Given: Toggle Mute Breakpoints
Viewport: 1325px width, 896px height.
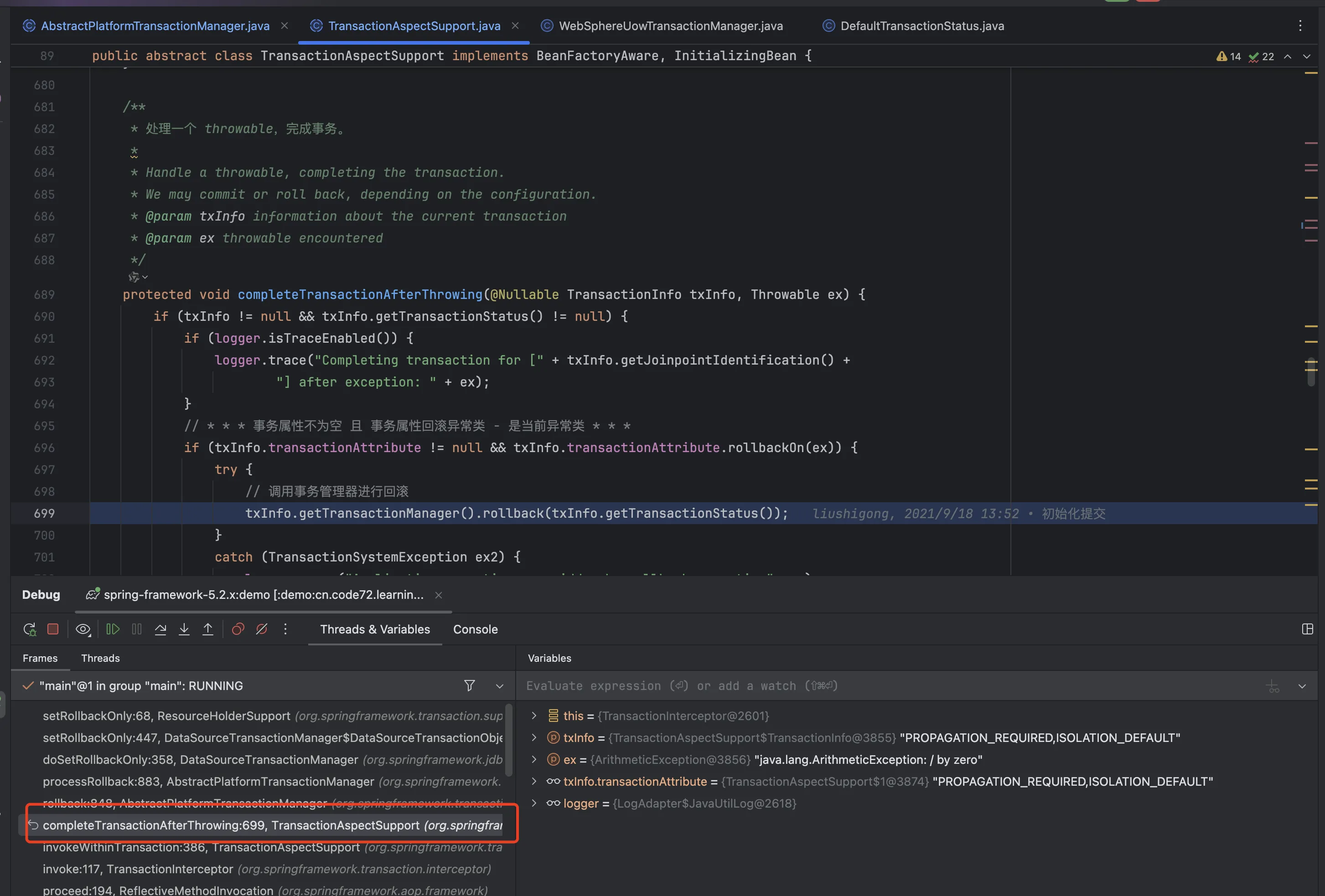Looking at the screenshot, I should (x=262, y=629).
